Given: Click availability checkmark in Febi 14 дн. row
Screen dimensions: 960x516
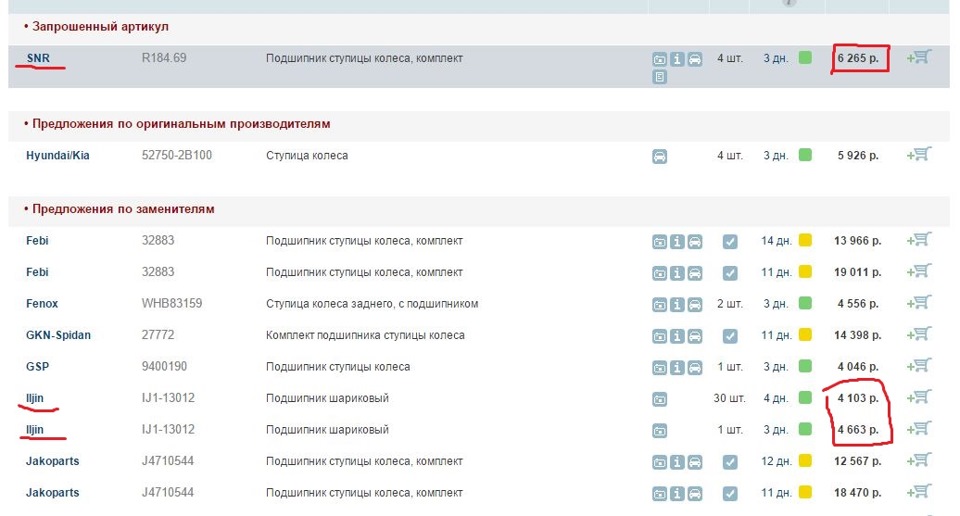Looking at the screenshot, I should tap(730, 242).
